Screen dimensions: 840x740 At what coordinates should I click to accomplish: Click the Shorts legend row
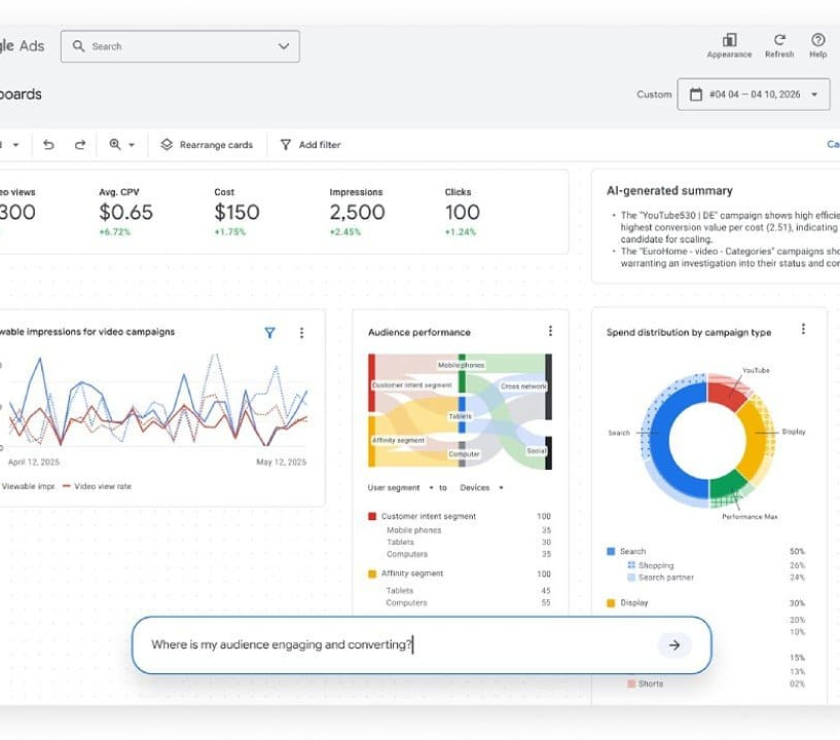point(716,684)
